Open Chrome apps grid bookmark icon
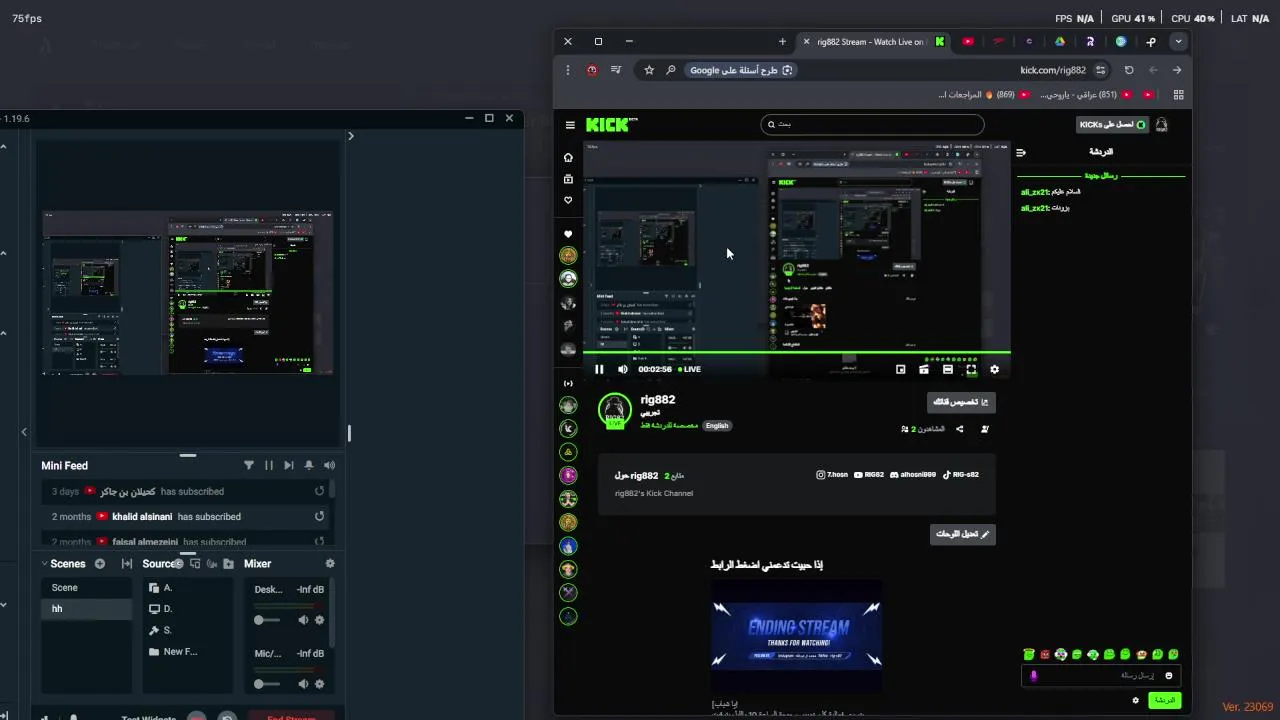 (x=1178, y=95)
